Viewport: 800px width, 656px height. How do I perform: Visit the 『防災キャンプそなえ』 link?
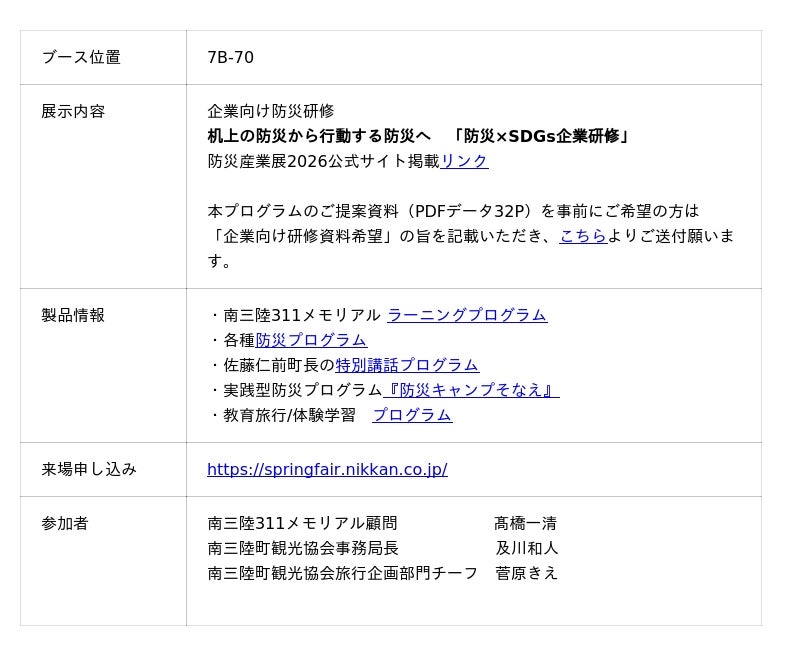click(471, 390)
